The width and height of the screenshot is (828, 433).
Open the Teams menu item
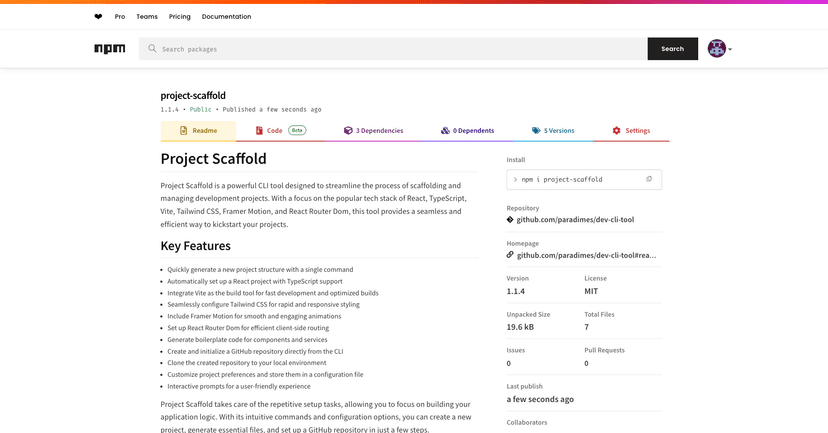pos(147,17)
